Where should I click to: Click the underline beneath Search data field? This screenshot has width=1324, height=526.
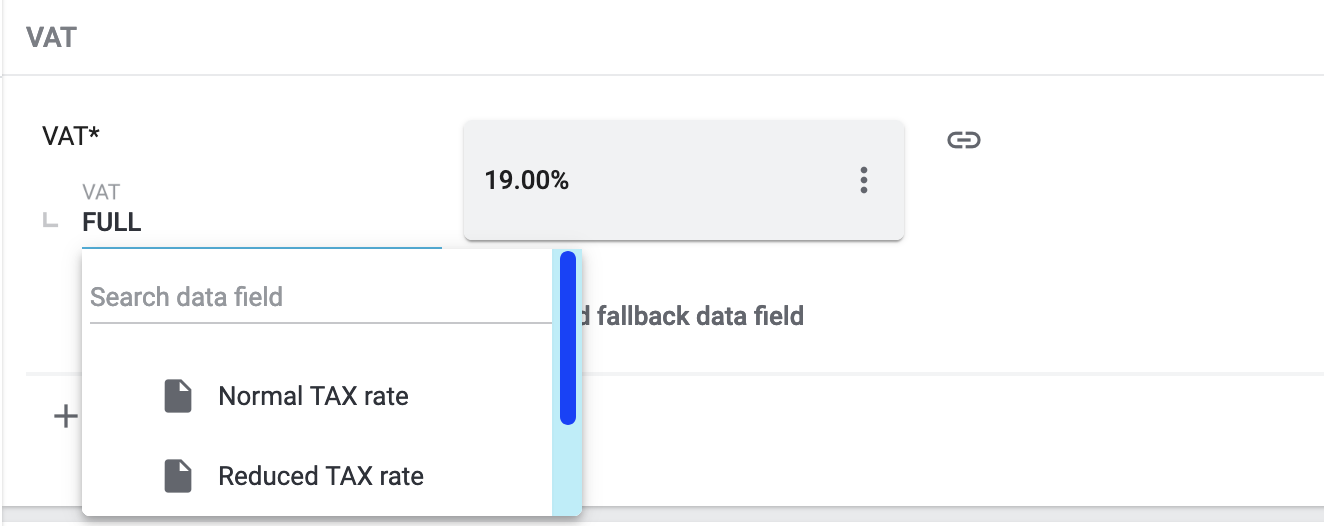pyautogui.click(x=320, y=322)
